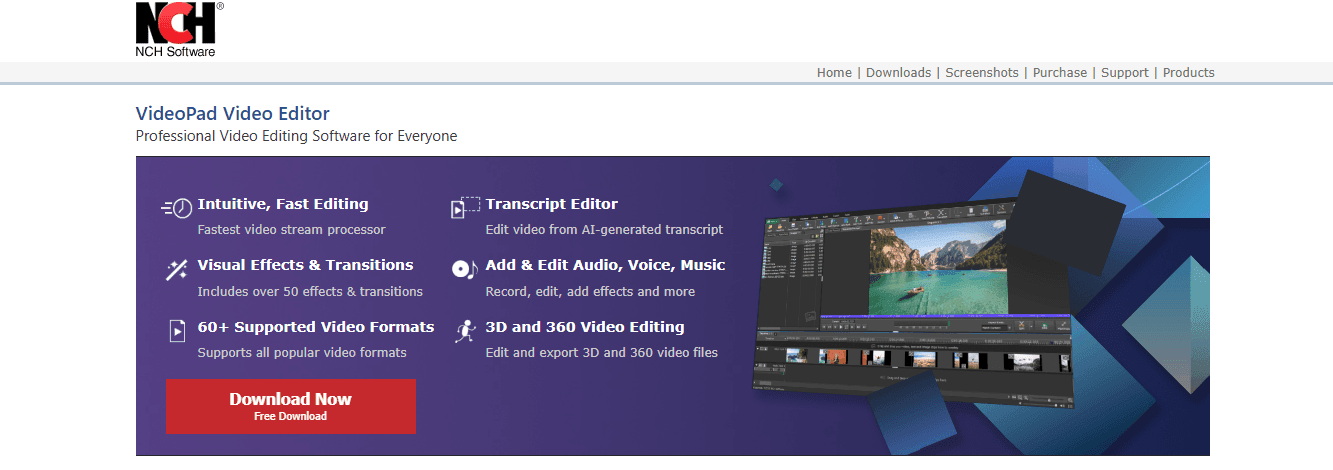Open the Downloads menu link
Viewport: 1333px width, 470px height.
(x=898, y=73)
